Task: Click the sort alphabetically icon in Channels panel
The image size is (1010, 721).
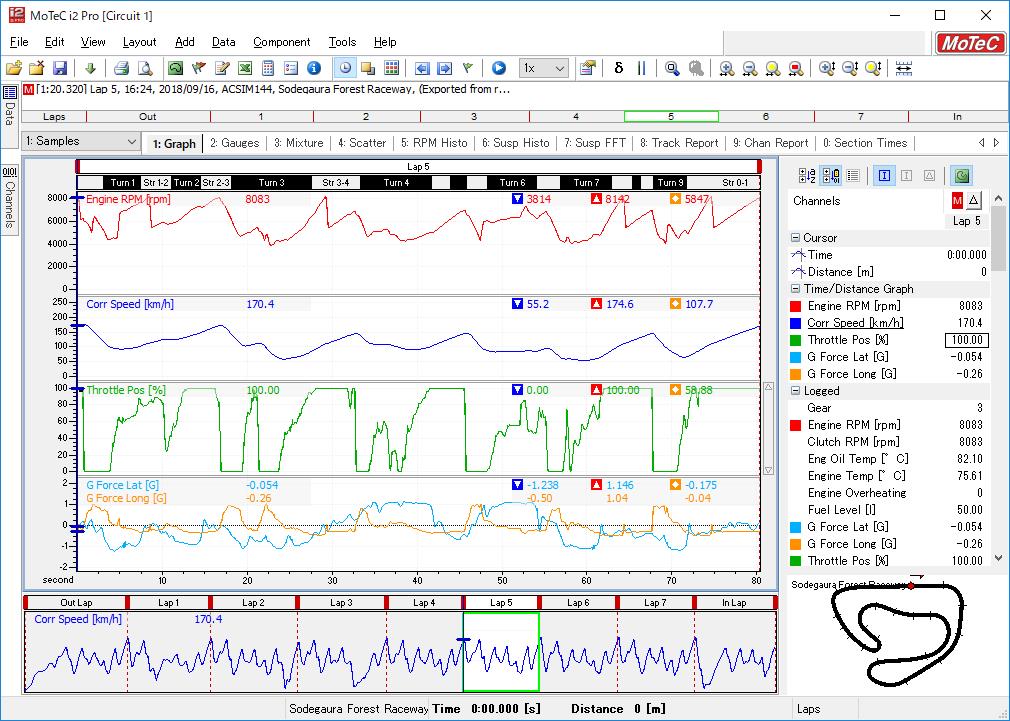Action: tap(807, 175)
